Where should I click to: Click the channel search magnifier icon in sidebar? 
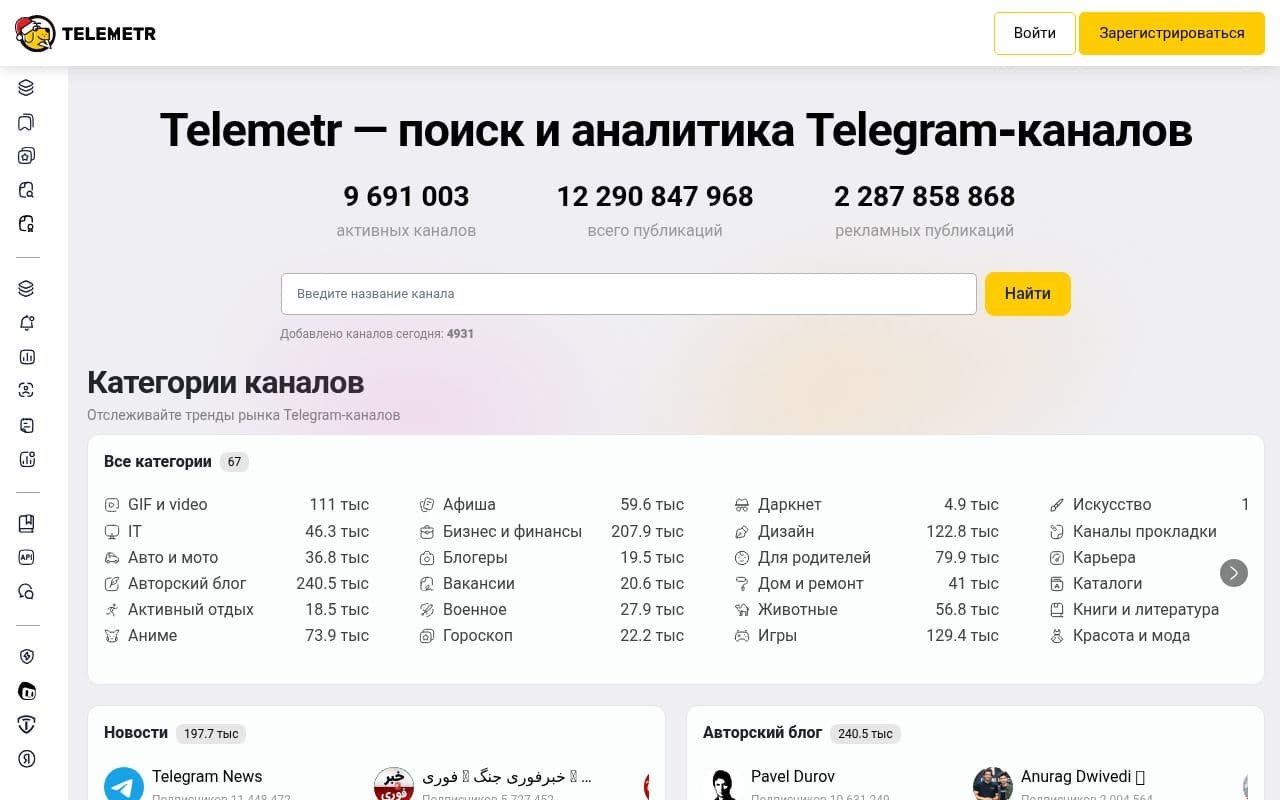pyautogui.click(x=27, y=189)
